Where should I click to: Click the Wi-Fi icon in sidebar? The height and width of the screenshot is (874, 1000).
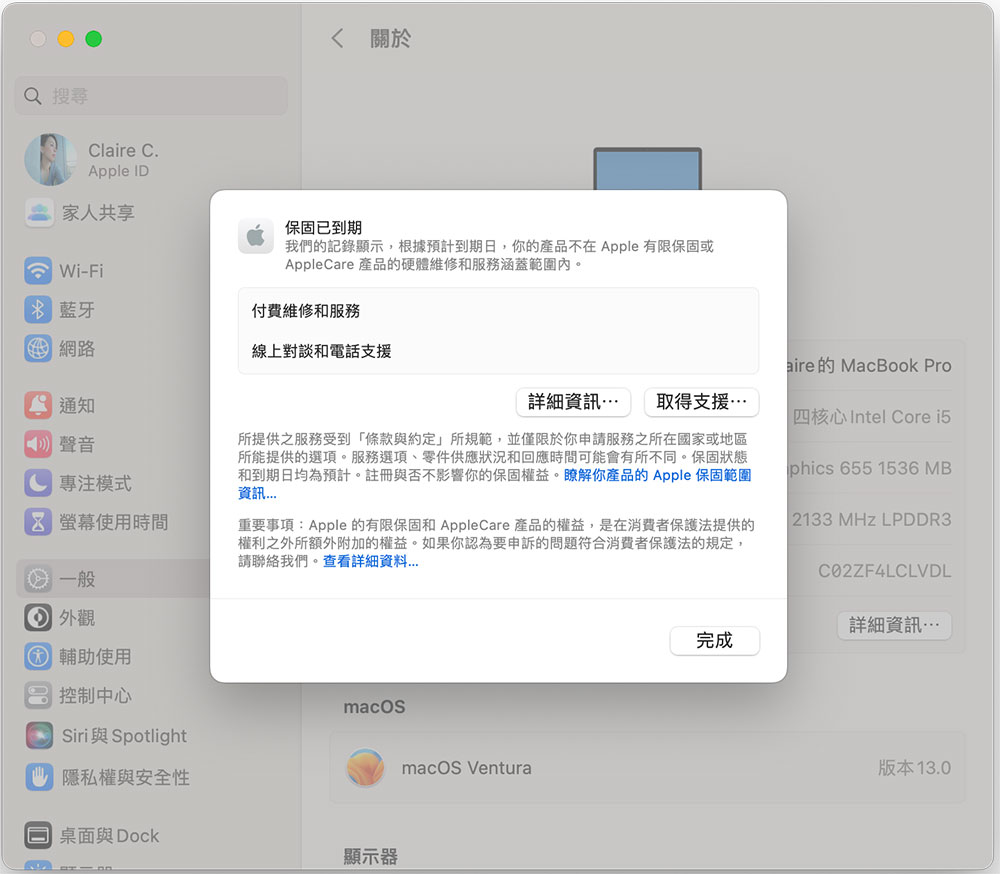click(x=38, y=270)
